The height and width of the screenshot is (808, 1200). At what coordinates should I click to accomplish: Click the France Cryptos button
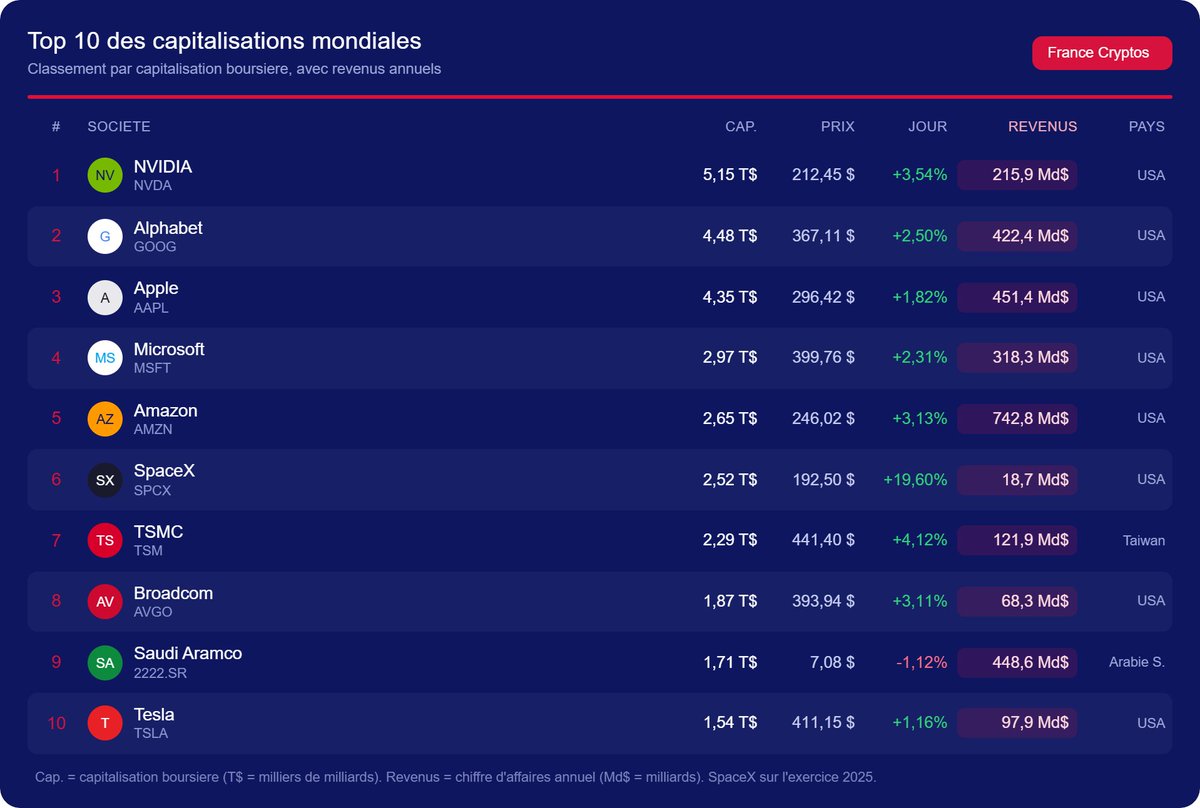pyautogui.click(x=1101, y=52)
